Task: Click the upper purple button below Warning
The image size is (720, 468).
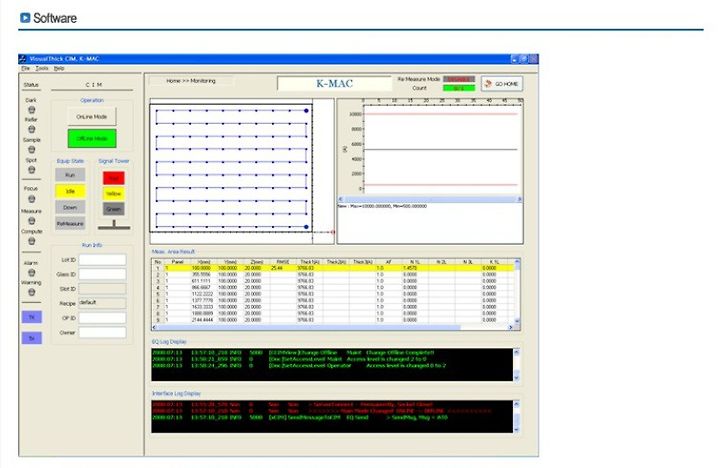Action: (x=32, y=317)
